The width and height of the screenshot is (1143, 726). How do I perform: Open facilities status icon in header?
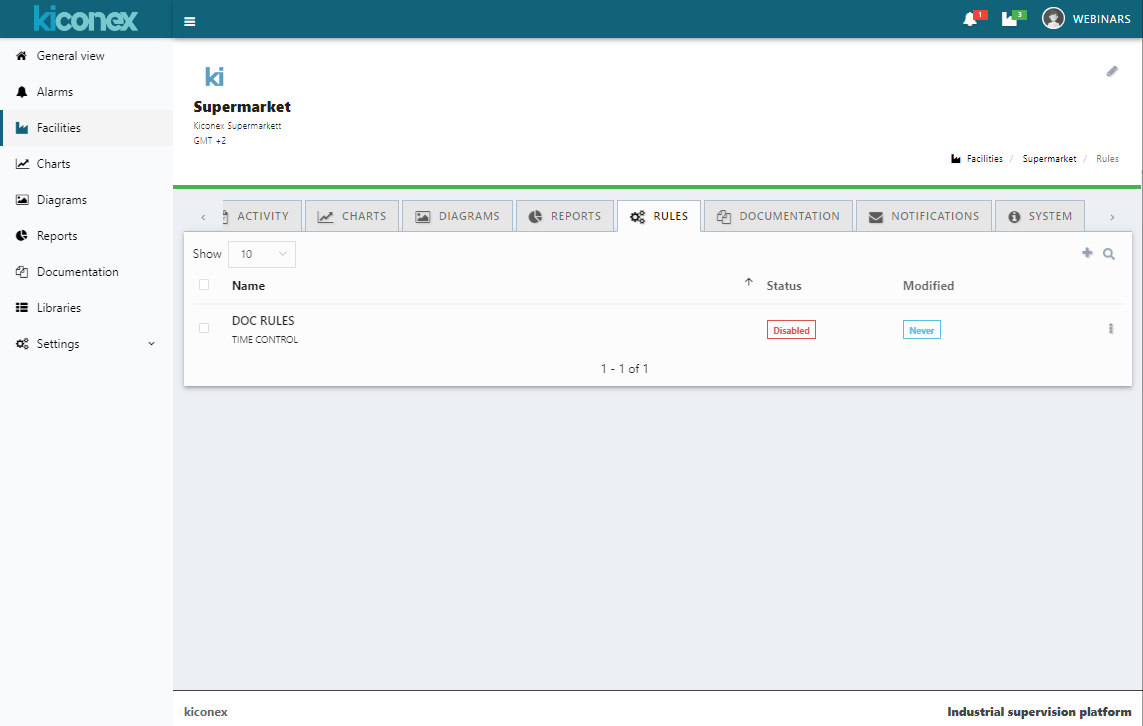[1010, 19]
